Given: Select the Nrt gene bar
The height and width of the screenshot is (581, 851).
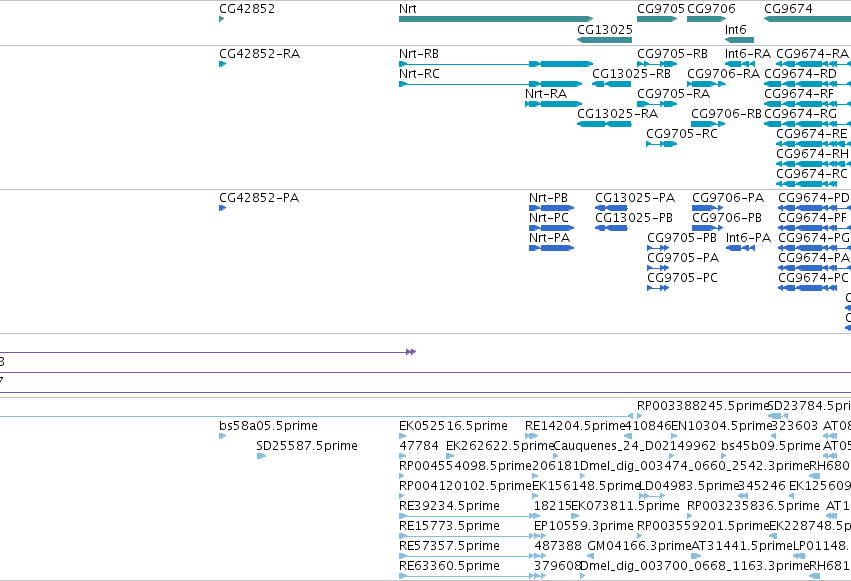Looking at the screenshot, I should click(x=496, y=20).
